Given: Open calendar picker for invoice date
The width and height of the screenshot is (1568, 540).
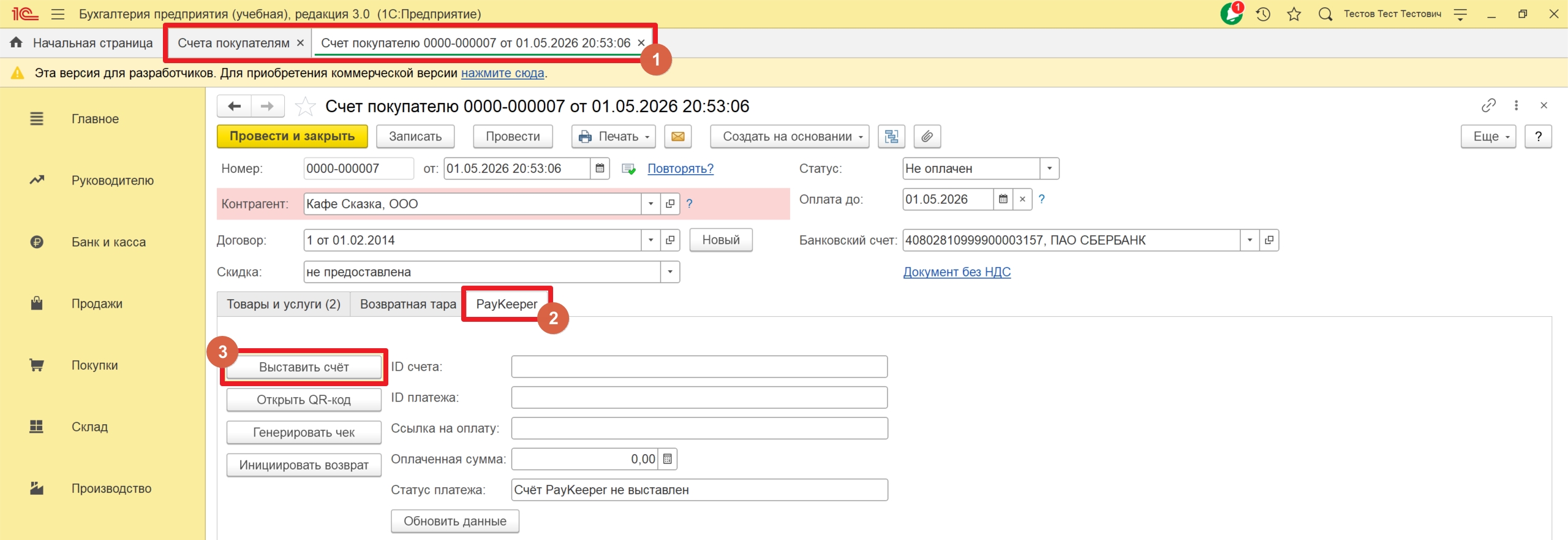Looking at the screenshot, I should pos(600,169).
